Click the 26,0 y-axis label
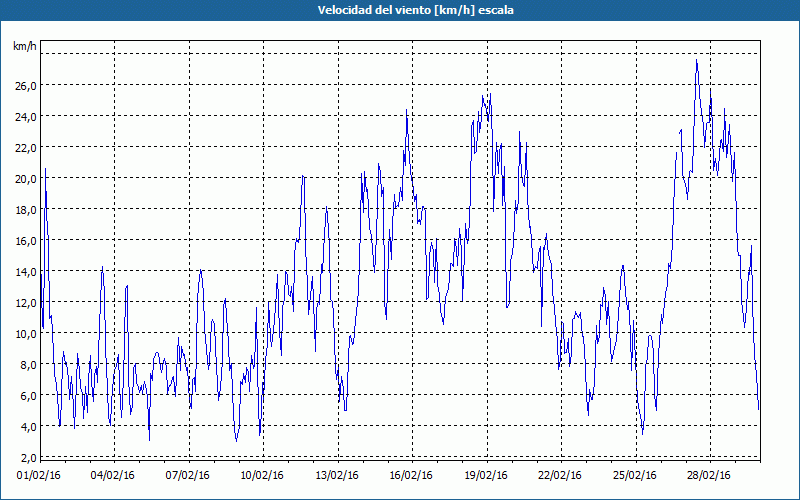This screenshot has height=500, width=800. [x=26, y=86]
